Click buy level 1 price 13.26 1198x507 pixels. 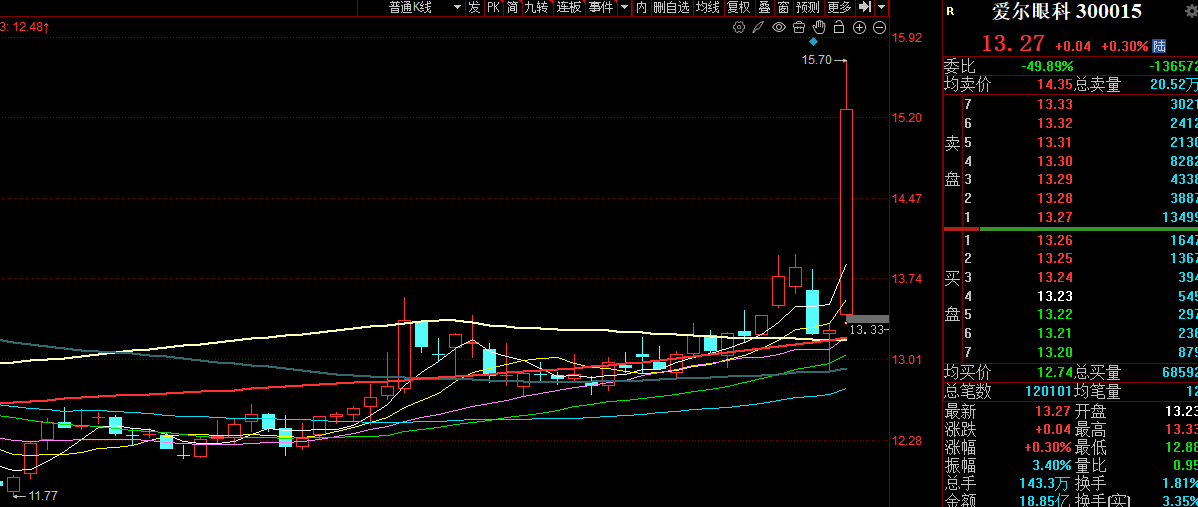click(1053, 241)
